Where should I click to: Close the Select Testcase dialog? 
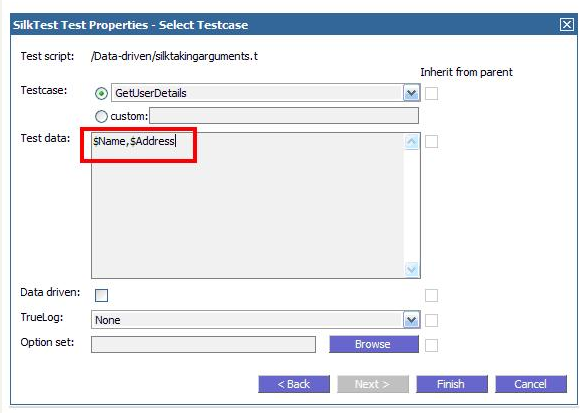(566, 25)
